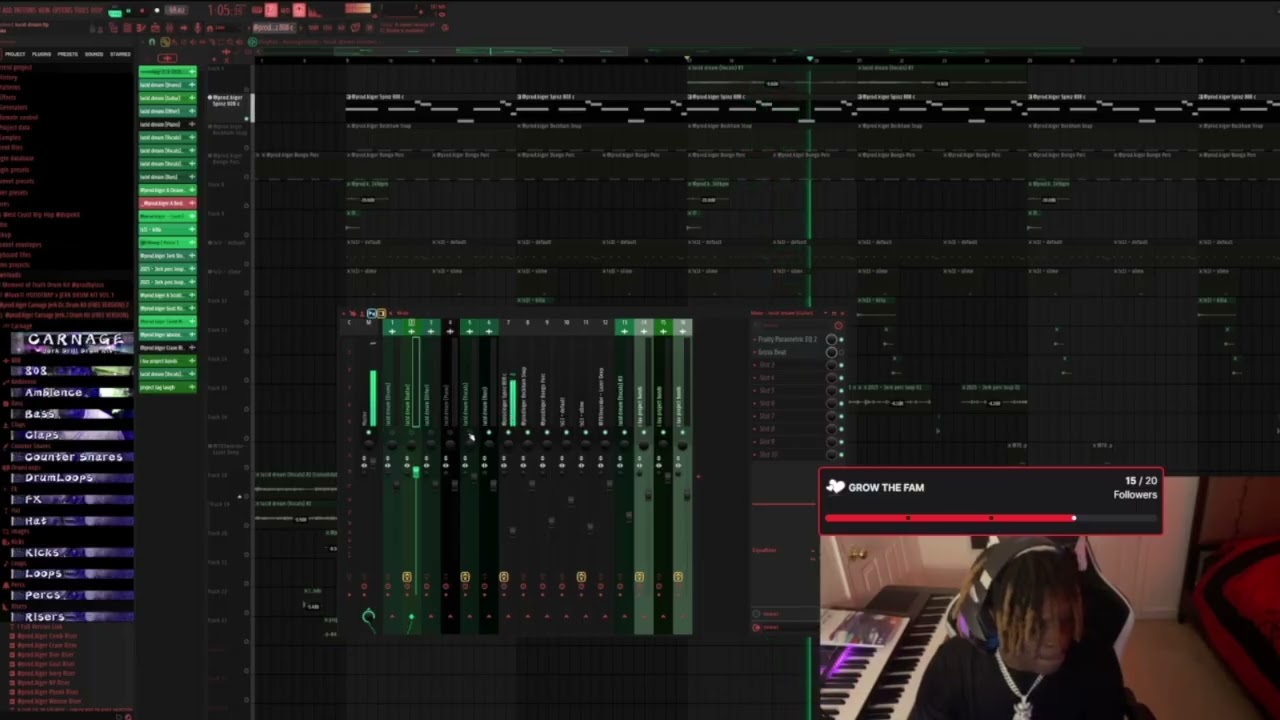Switch browser to the PLUGINS tab
Viewport: 1280px width, 720px height.
click(41, 54)
